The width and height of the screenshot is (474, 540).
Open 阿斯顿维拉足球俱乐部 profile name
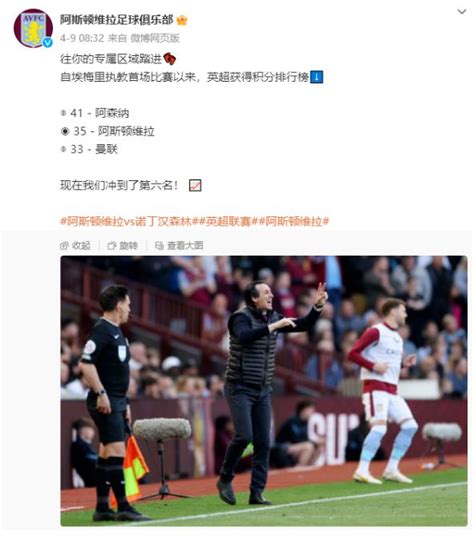coord(116,20)
